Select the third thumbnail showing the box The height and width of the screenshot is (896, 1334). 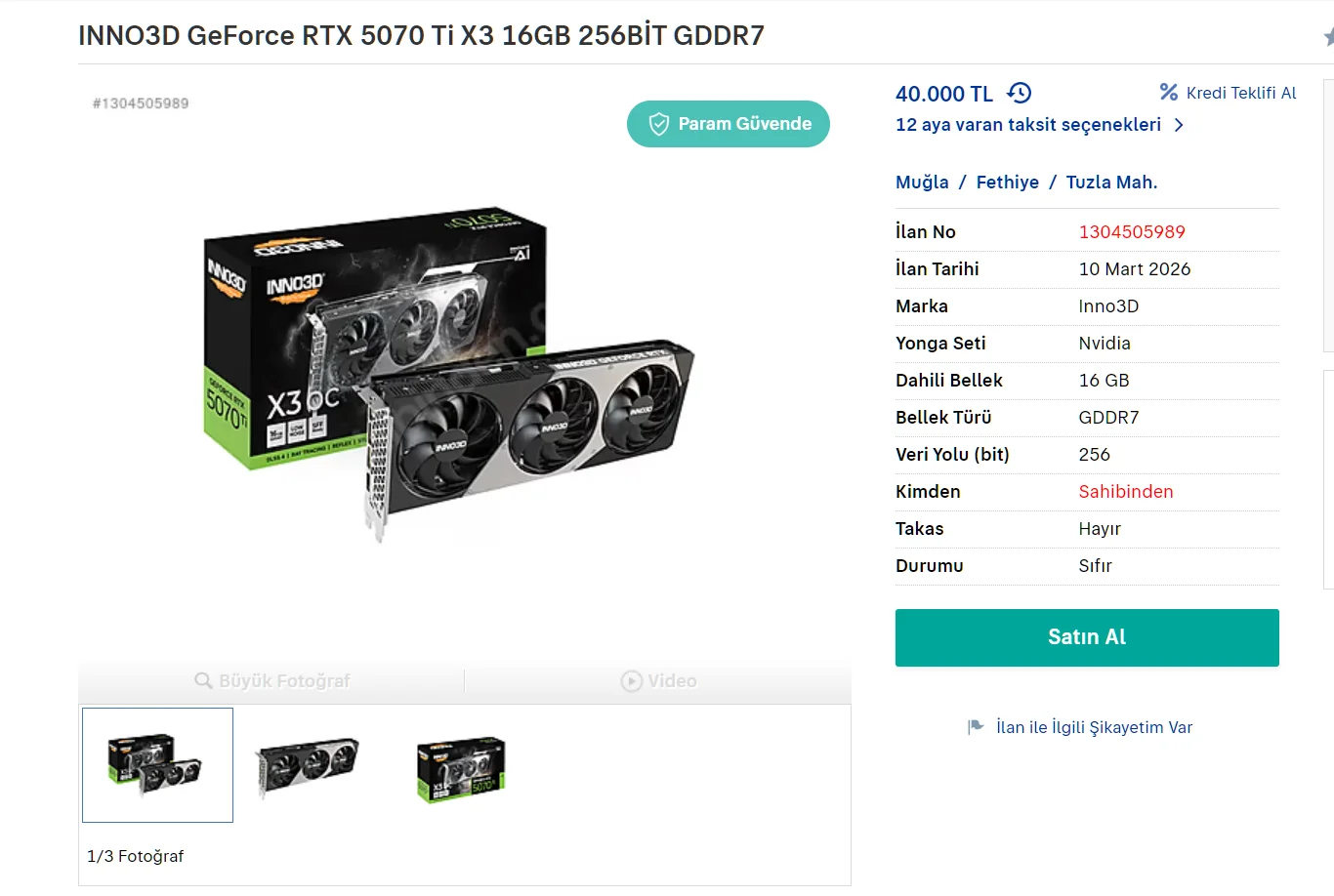461,768
